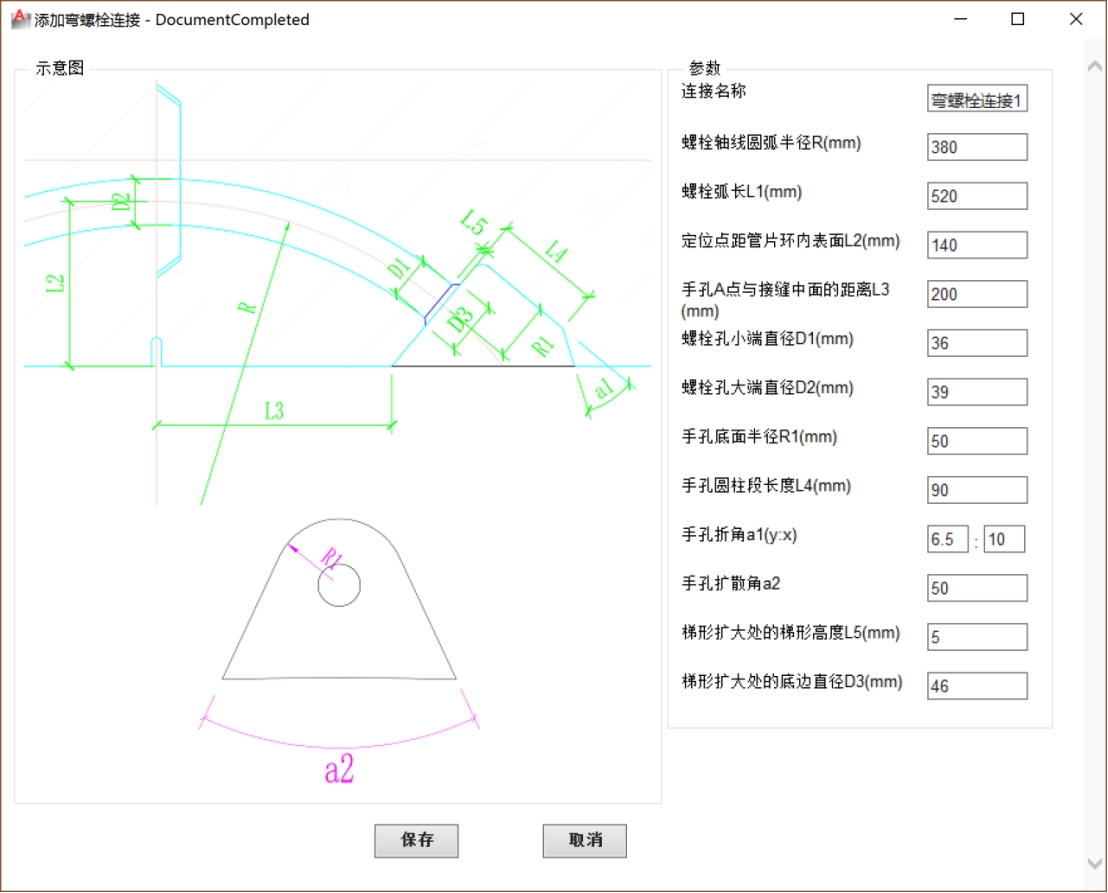Select the 螺栓孔大端直径D2 field showing 39
The width and height of the screenshot is (1108, 893).
[x=977, y=391]
